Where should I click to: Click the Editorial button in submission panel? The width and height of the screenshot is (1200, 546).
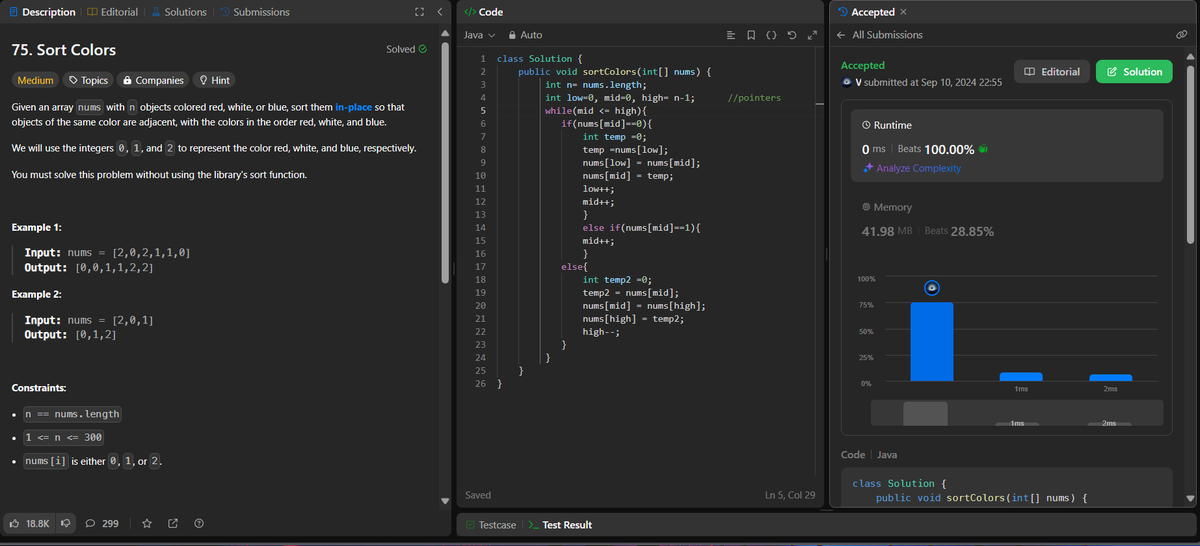point(1051,72)
